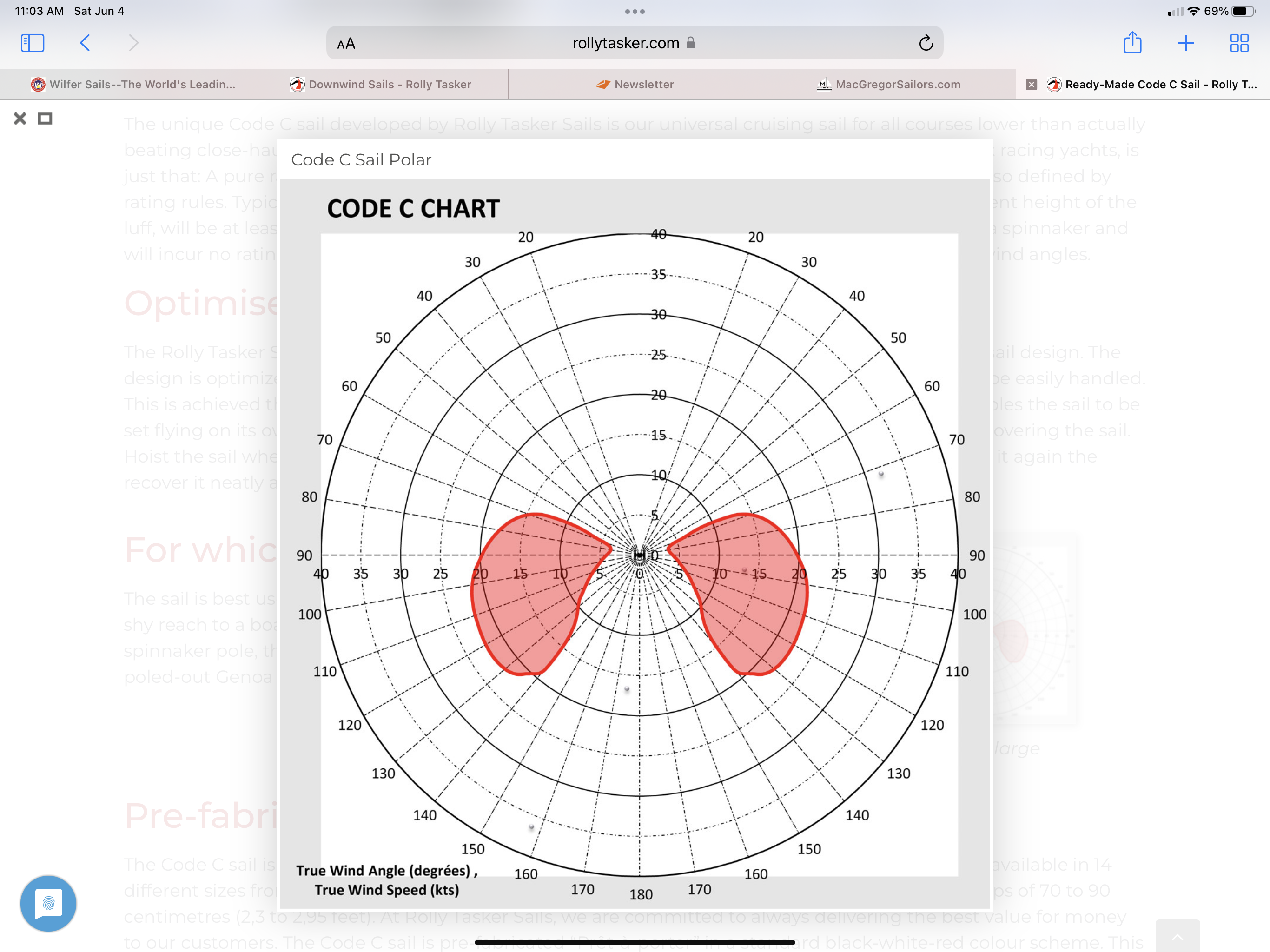
Task: Click the left red polar region
Action: point(525,597)
